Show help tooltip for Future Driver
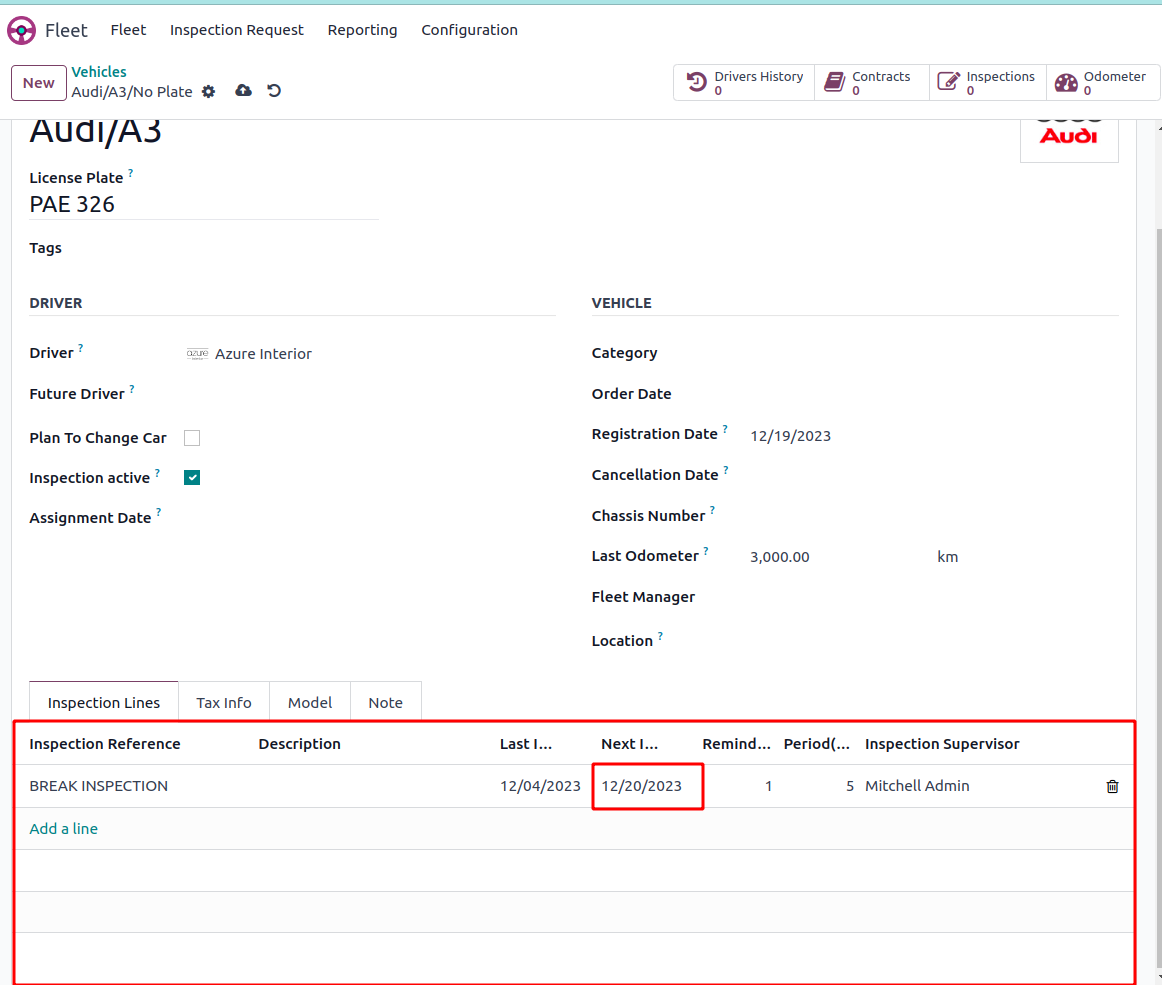 pyautogui.click(x=132, y=389)
